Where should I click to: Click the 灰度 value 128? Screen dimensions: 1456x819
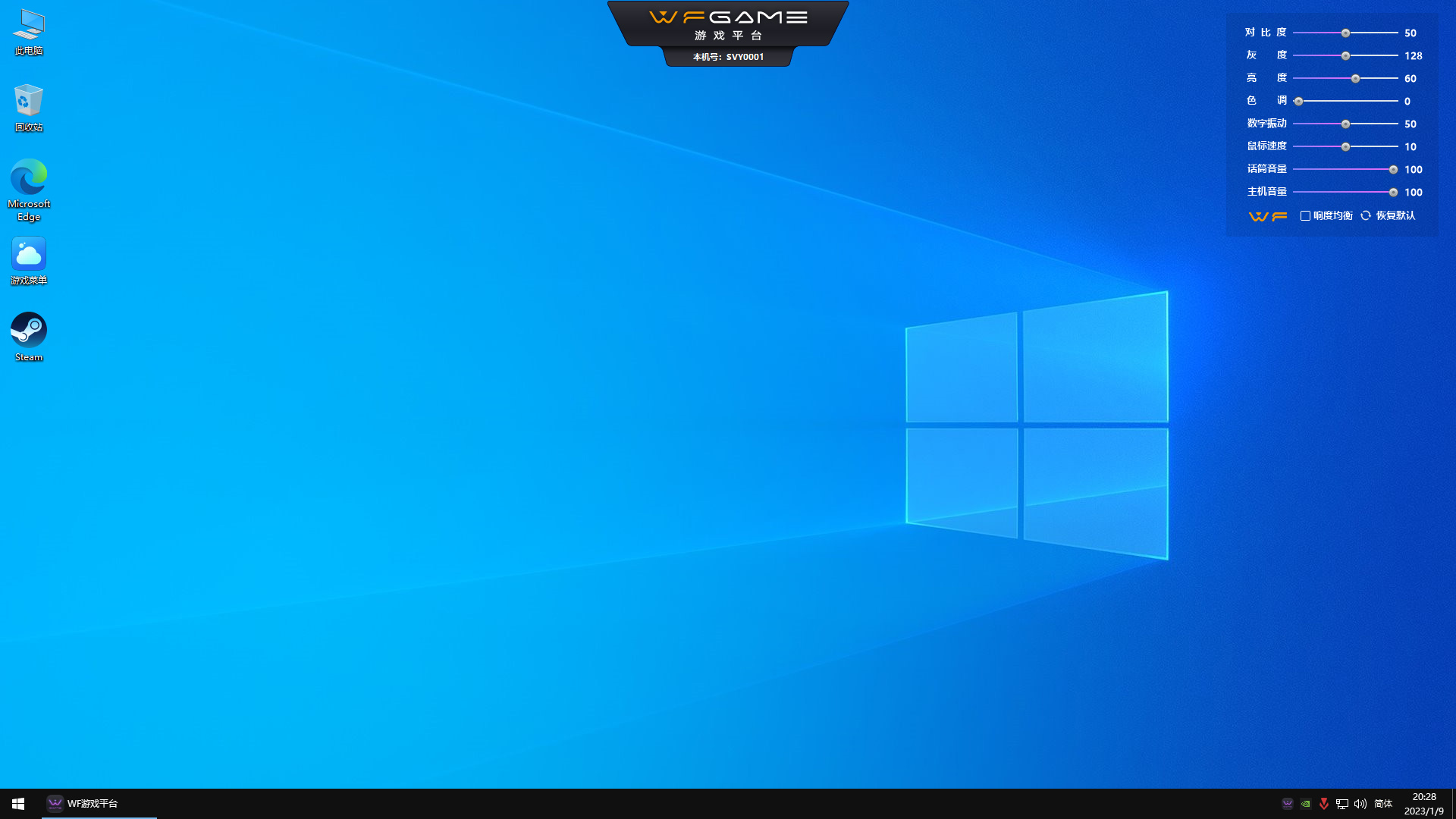pos(1414,56)
